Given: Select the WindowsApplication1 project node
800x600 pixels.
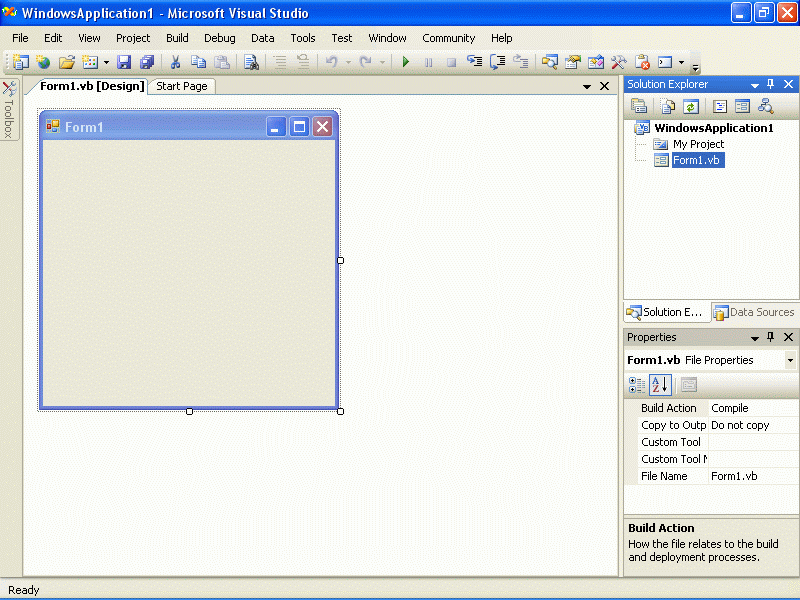Looking at the screenshot, I should click(x=714, y=128).
